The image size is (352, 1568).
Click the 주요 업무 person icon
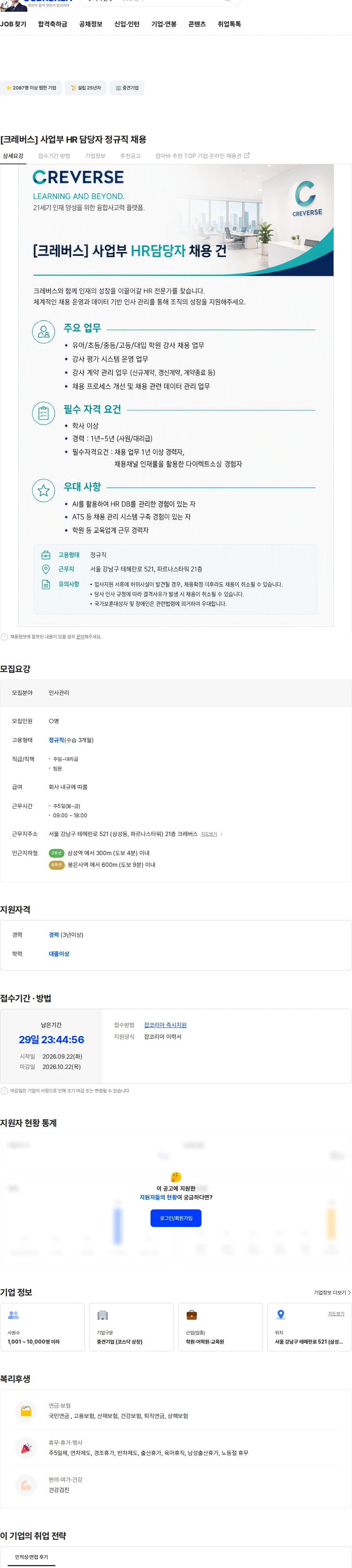click(44, 332)
